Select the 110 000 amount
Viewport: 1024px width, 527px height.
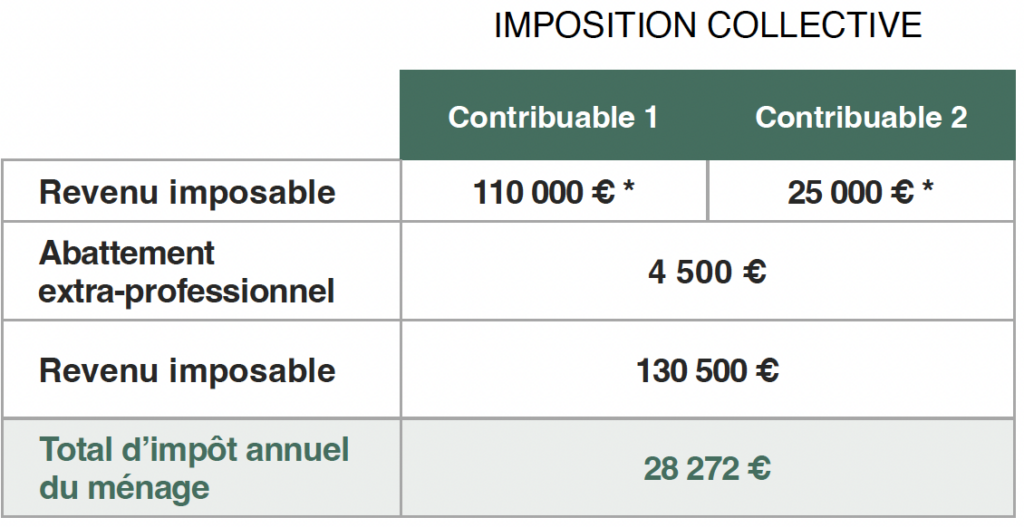(x=527, y=192)
